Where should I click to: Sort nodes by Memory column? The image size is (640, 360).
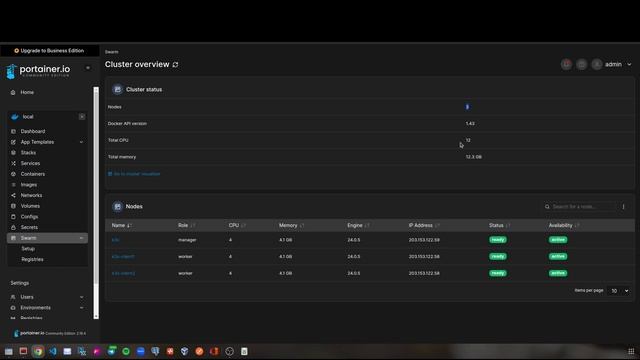tap(291, 225)
